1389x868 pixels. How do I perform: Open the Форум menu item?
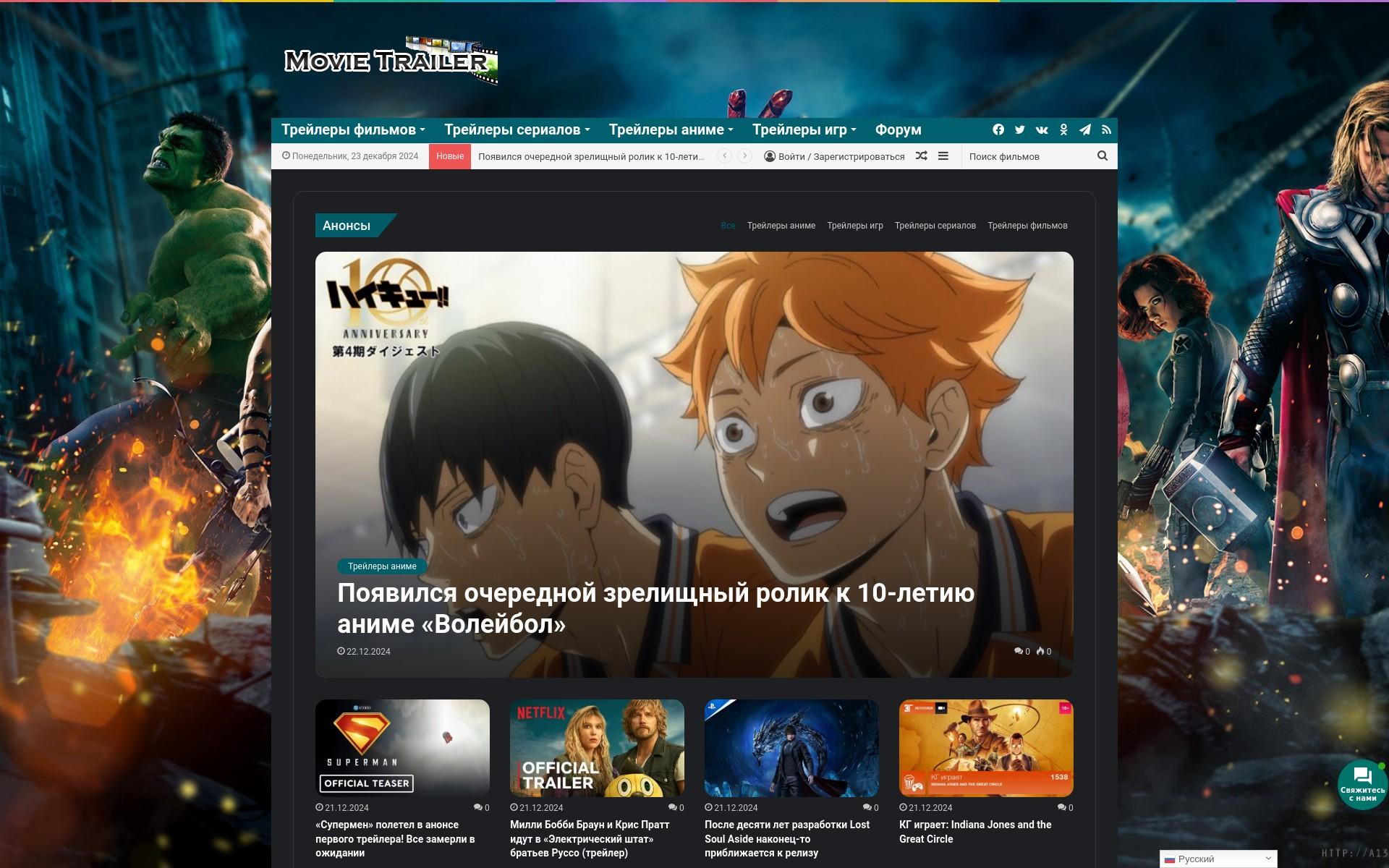click(898, 129)
